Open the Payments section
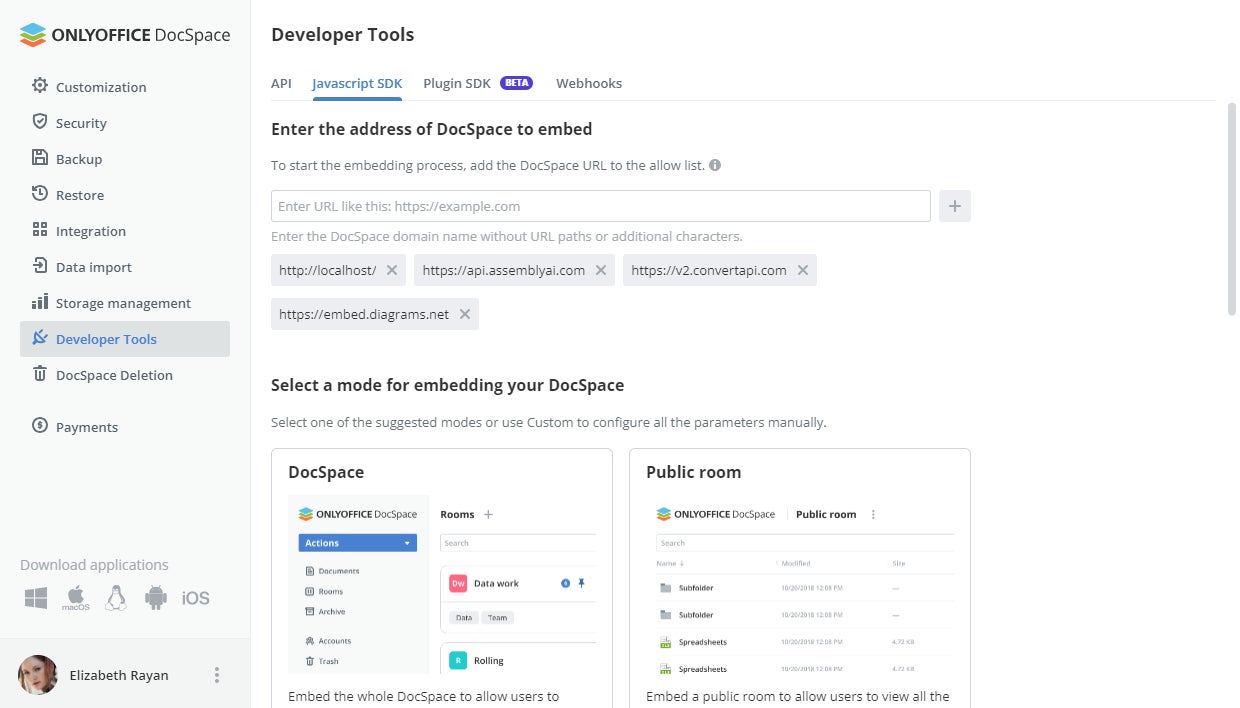The image size is (1240, 708). 87,427
